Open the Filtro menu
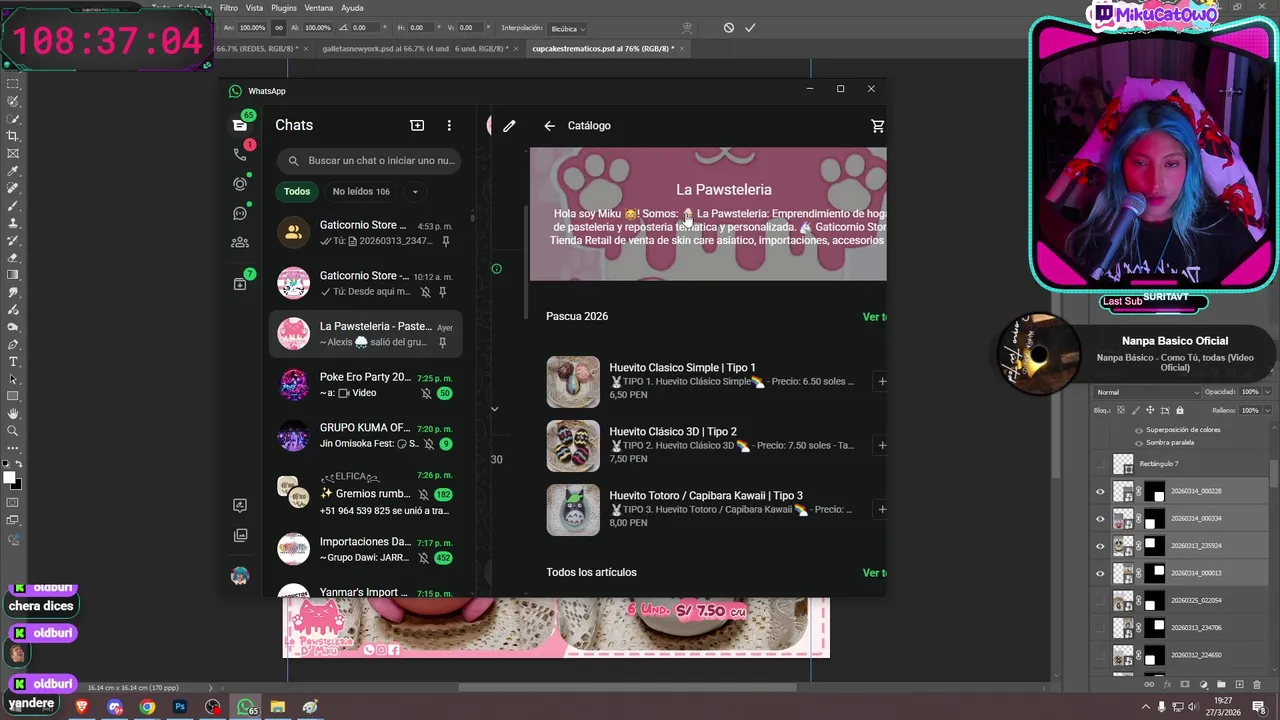Screen dimensions: 1280x720 [x=228, y=8]
